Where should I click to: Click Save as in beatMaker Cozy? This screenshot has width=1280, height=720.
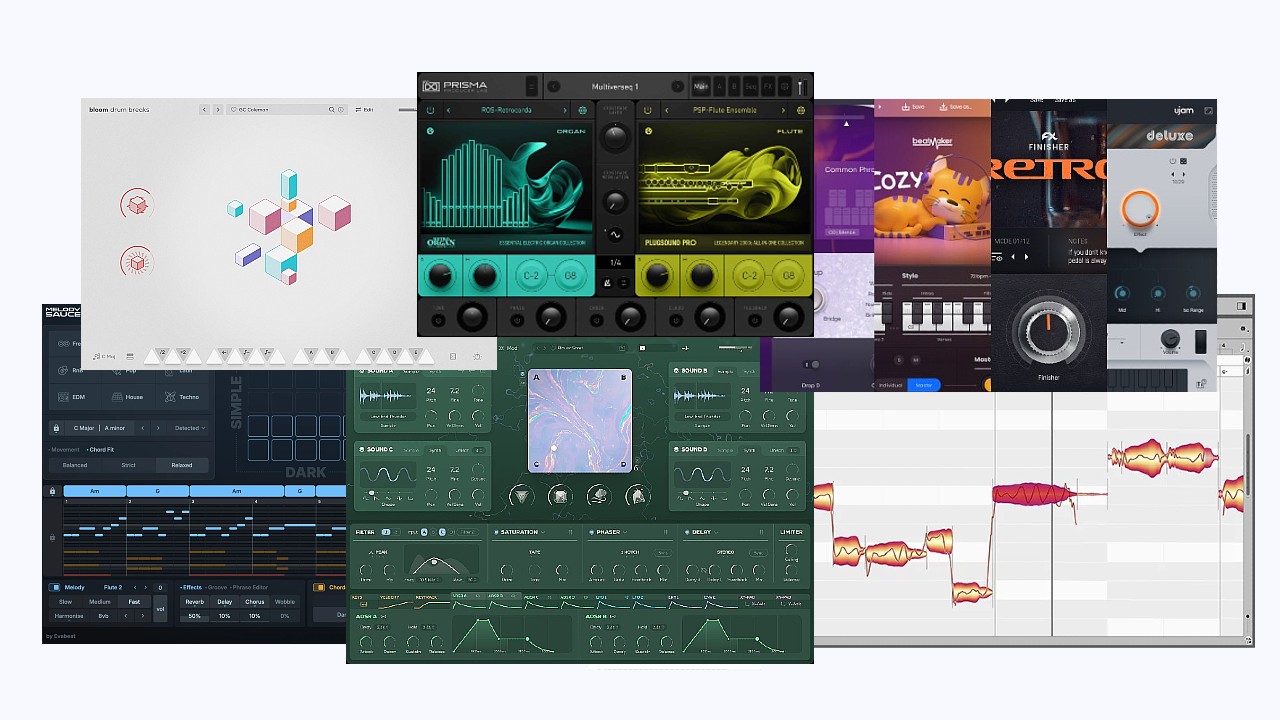pyautogui.click(x=955, y=107)
